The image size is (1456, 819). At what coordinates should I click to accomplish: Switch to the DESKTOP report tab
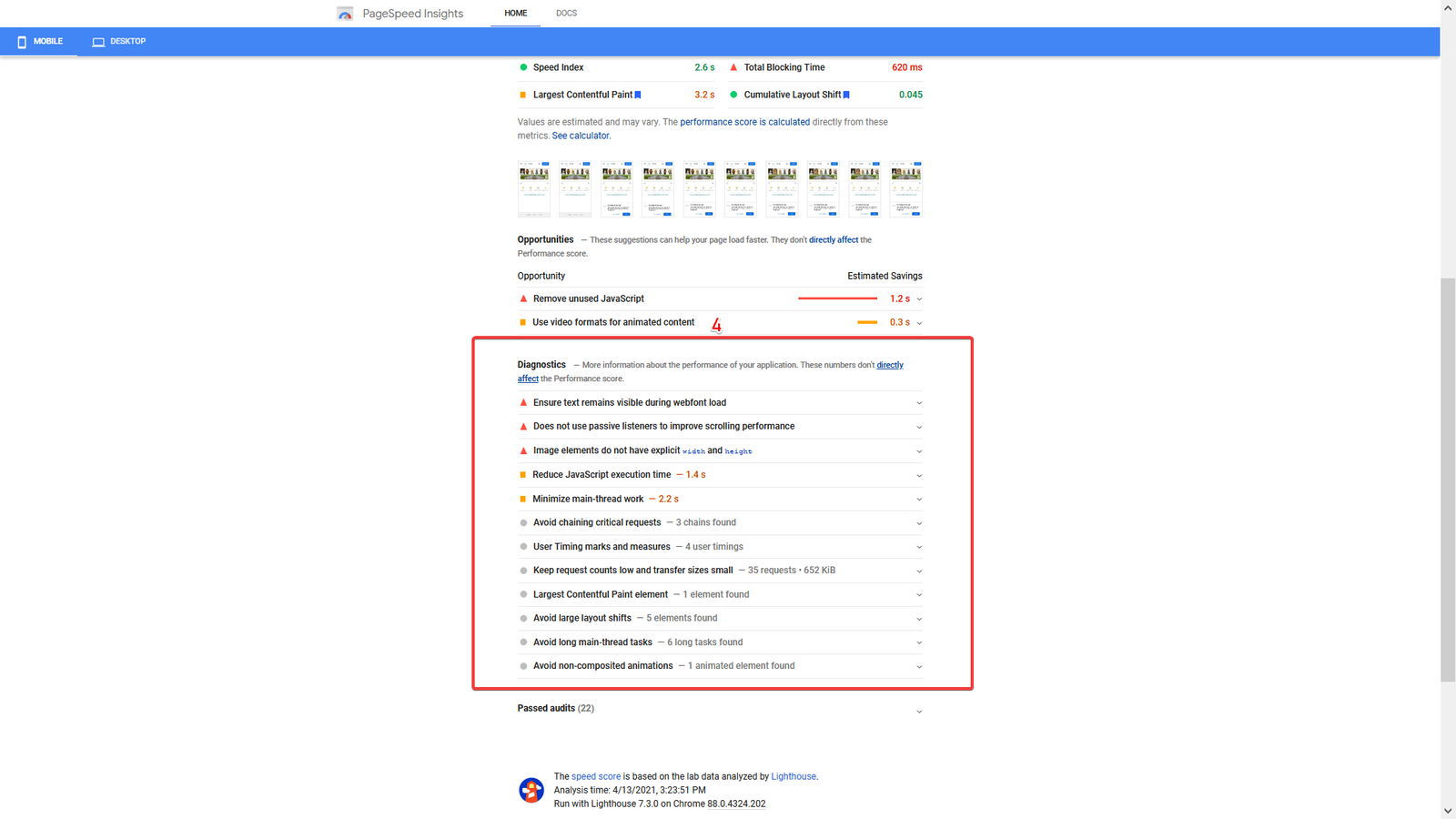pos(119,42)
